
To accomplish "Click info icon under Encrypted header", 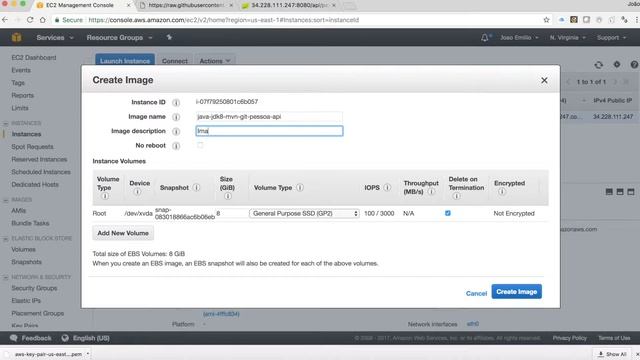I will (x=502, y=192).
